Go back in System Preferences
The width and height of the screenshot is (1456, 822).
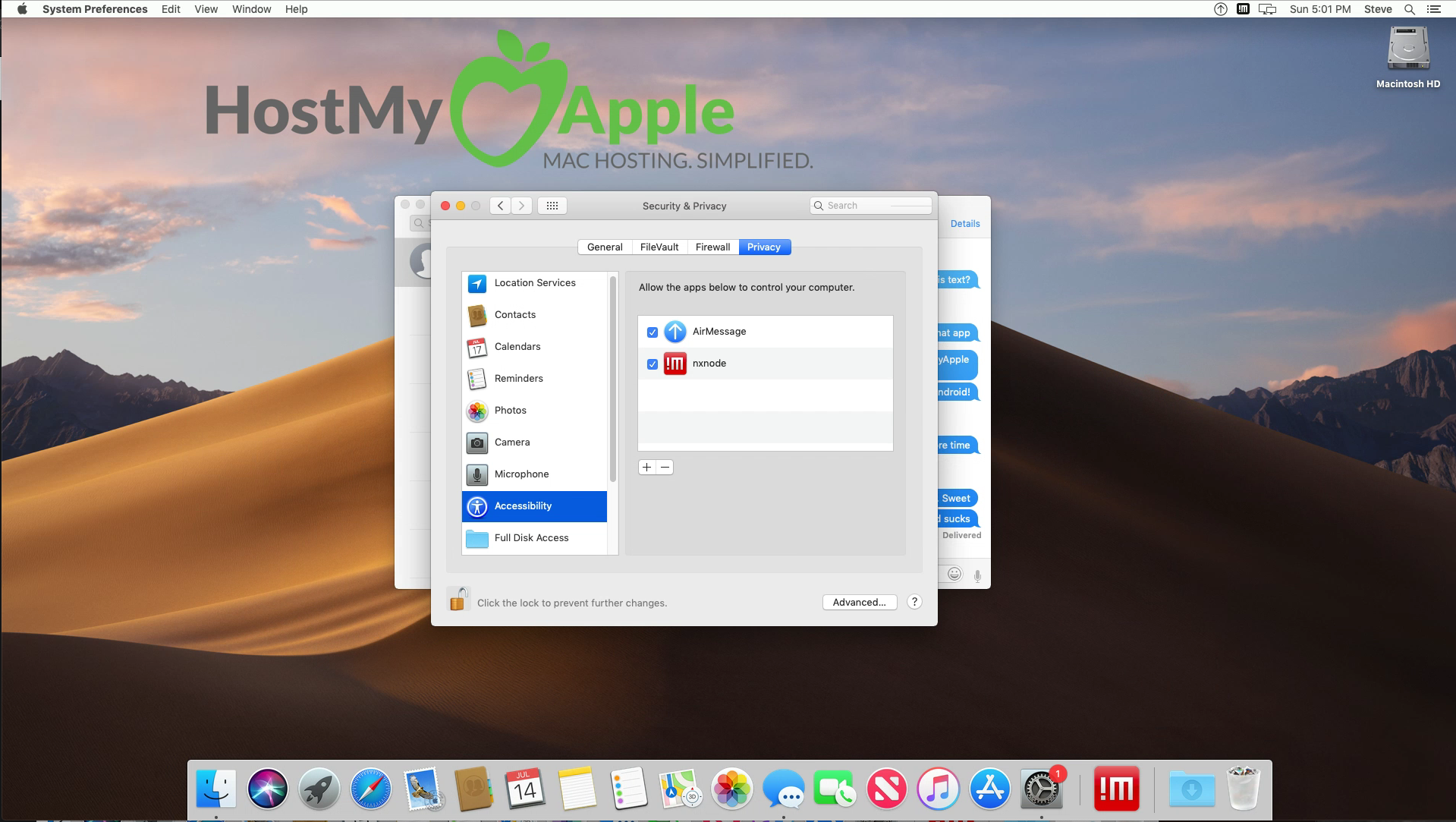tap(500, 206)
